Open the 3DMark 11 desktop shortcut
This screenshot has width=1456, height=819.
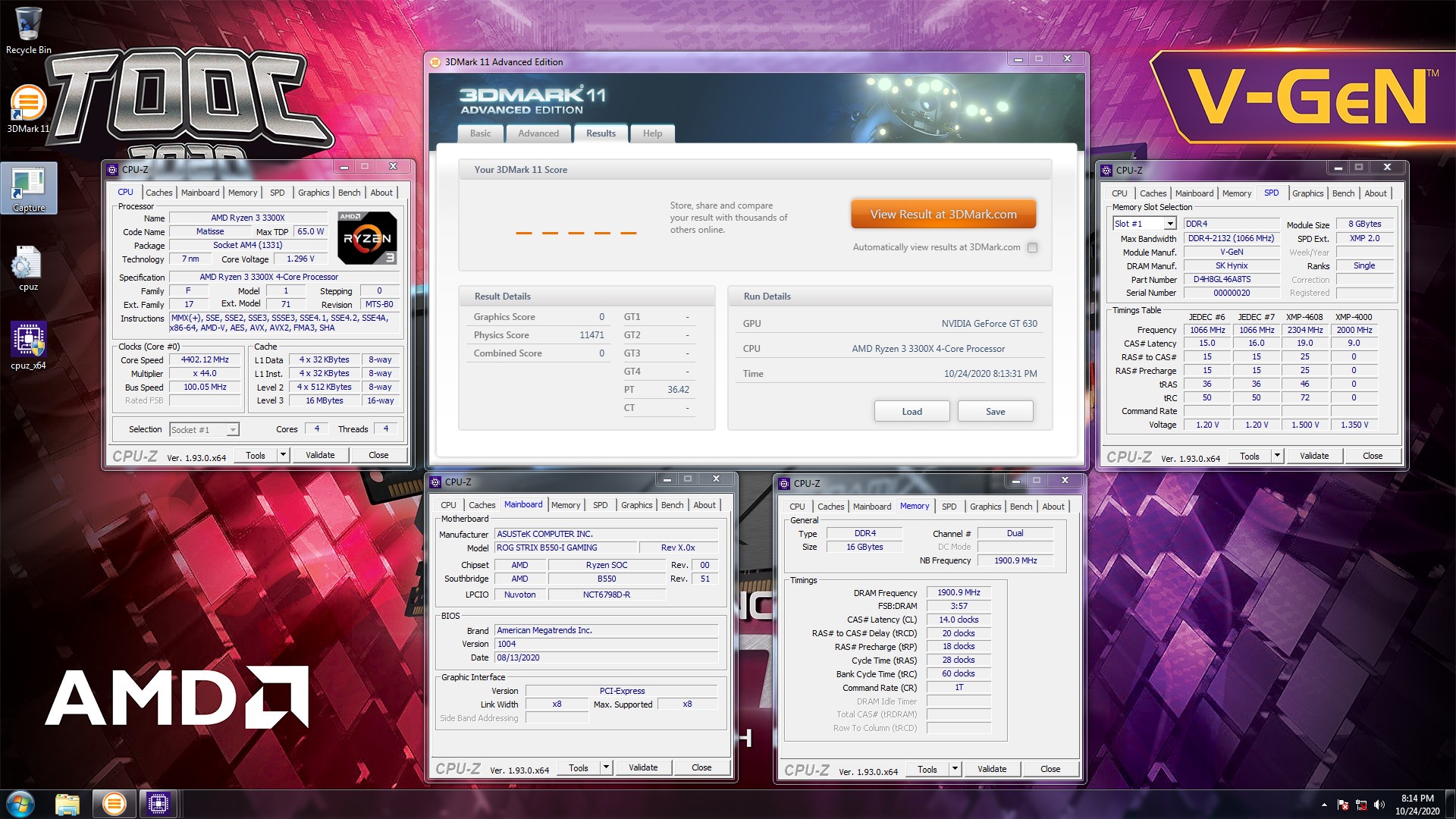click(28, 108)
